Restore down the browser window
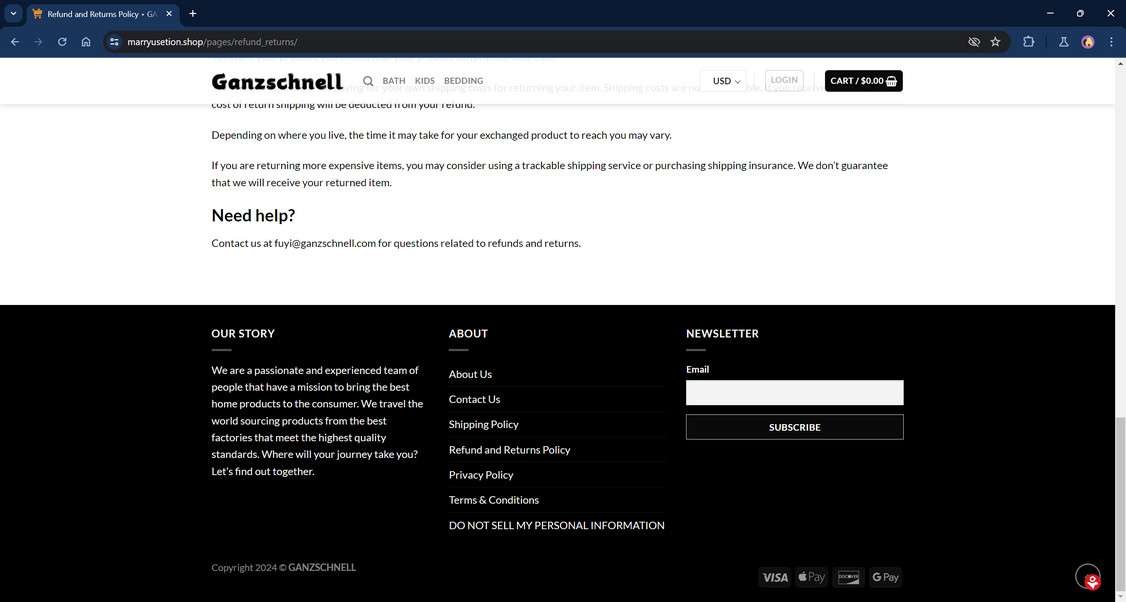The height and width of the screenshot is (602, 1126). pyautogui.click(x=1080, y=14)
